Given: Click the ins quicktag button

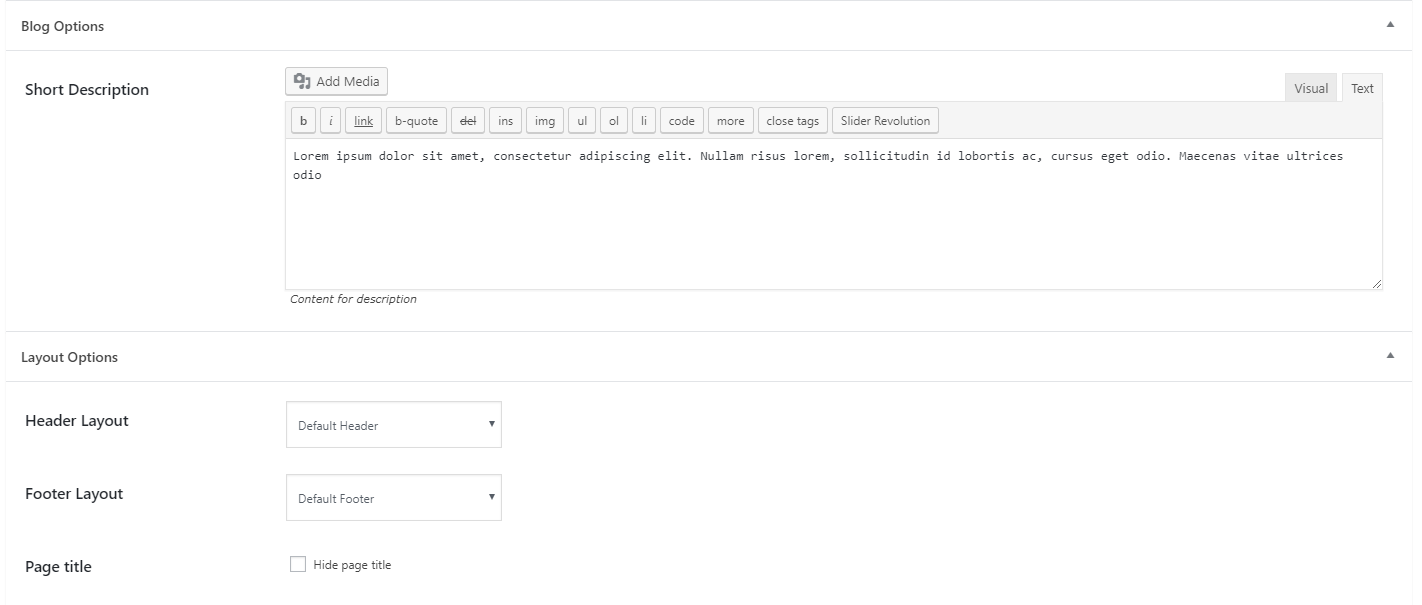Looking at the screenshot, I should point(505,121).
